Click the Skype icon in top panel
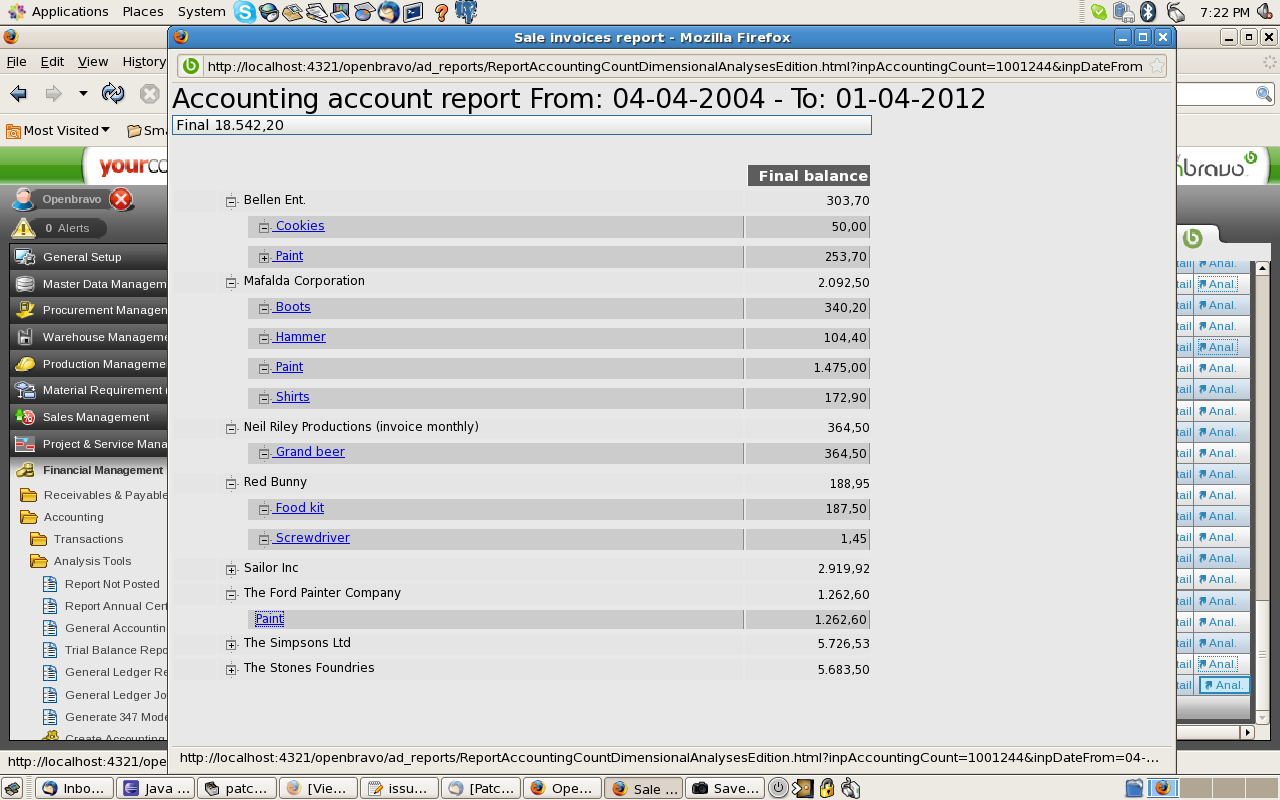This screenshot has width=1280, height=800. pos(244,12)
